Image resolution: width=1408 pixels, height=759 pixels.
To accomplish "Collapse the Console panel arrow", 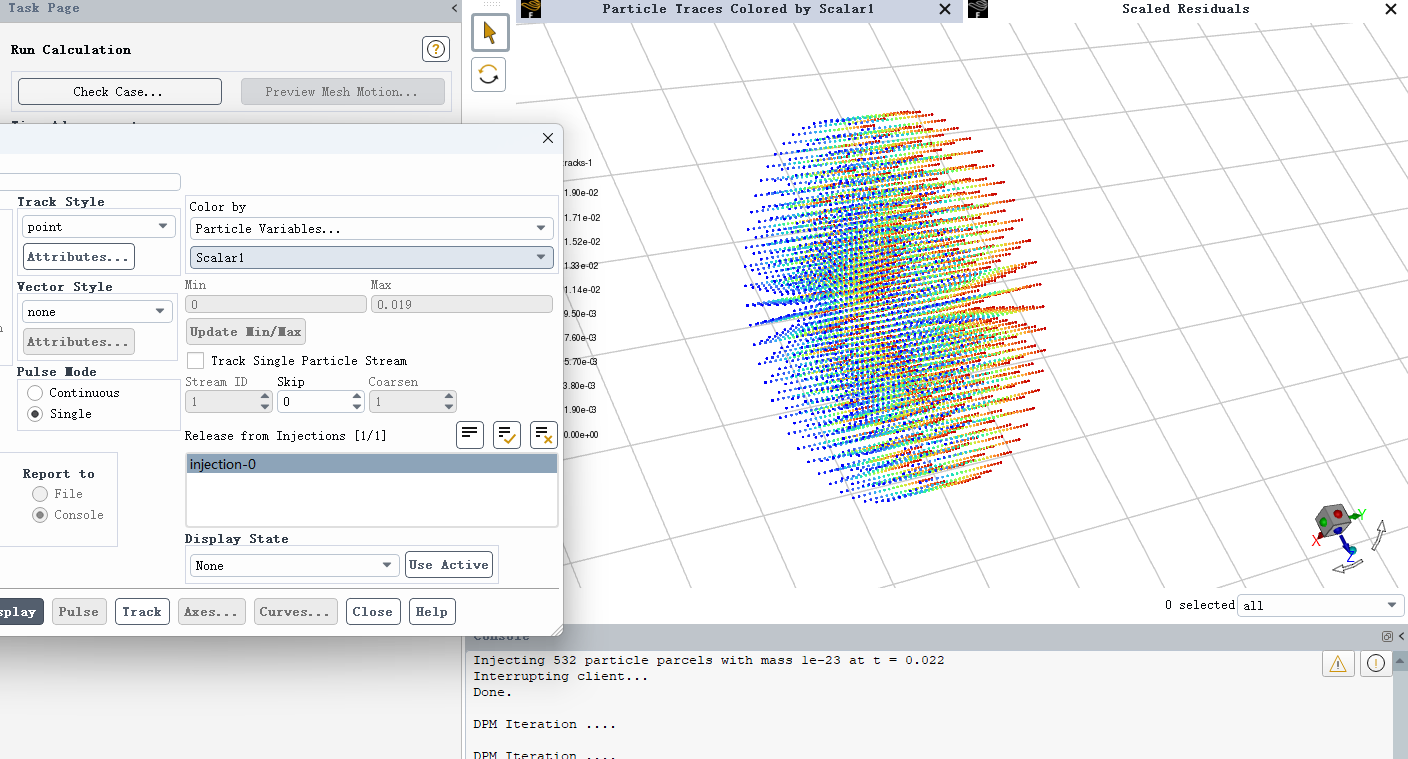I will click(x=1401, y=636).
